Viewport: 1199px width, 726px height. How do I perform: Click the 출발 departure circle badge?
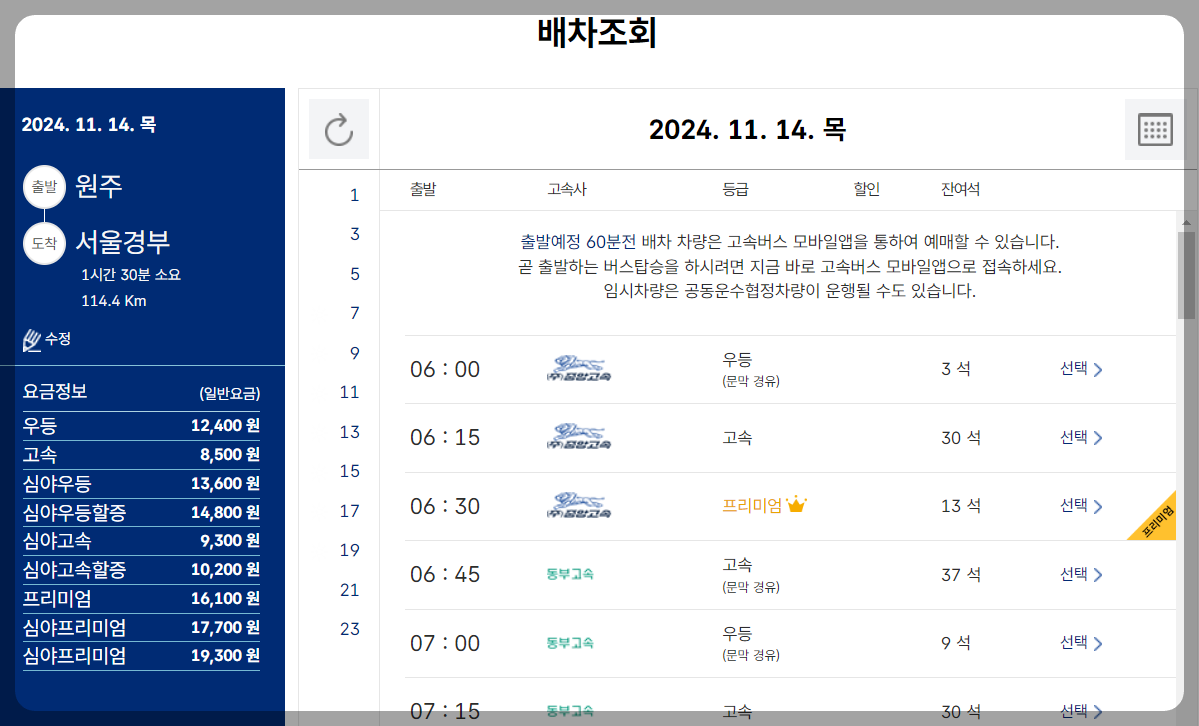[x=44, y=186]
